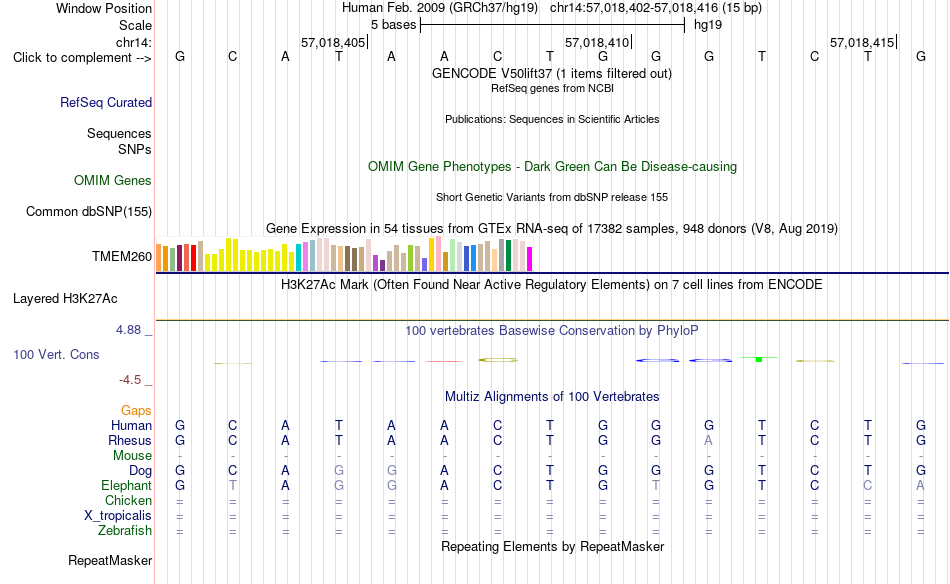Click the bright green PhyloP conservation marker
The height and width of the screenshot is (584, 950).
point(759,360)
